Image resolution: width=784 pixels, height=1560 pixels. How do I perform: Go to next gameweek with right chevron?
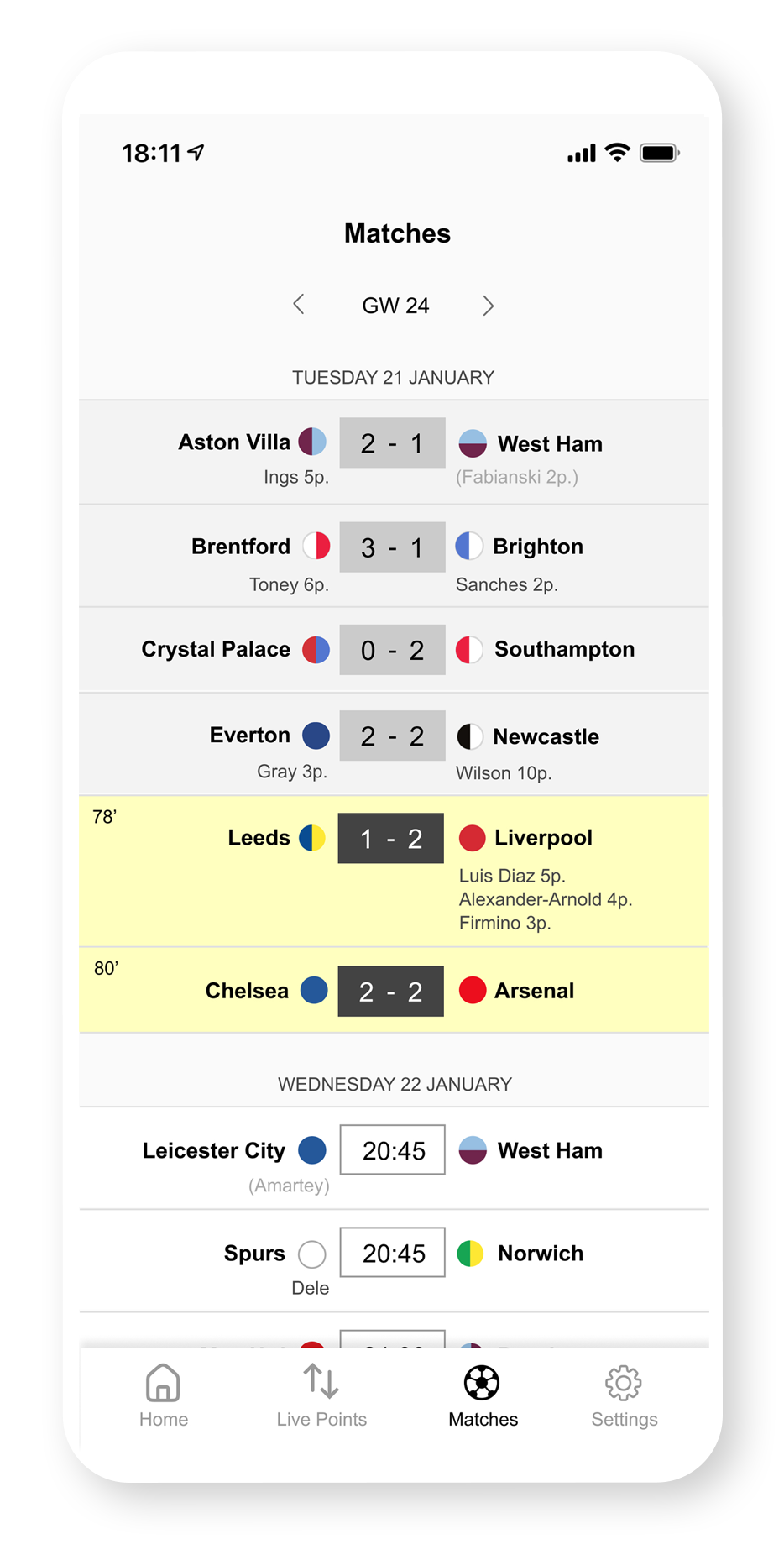point(488,306)
